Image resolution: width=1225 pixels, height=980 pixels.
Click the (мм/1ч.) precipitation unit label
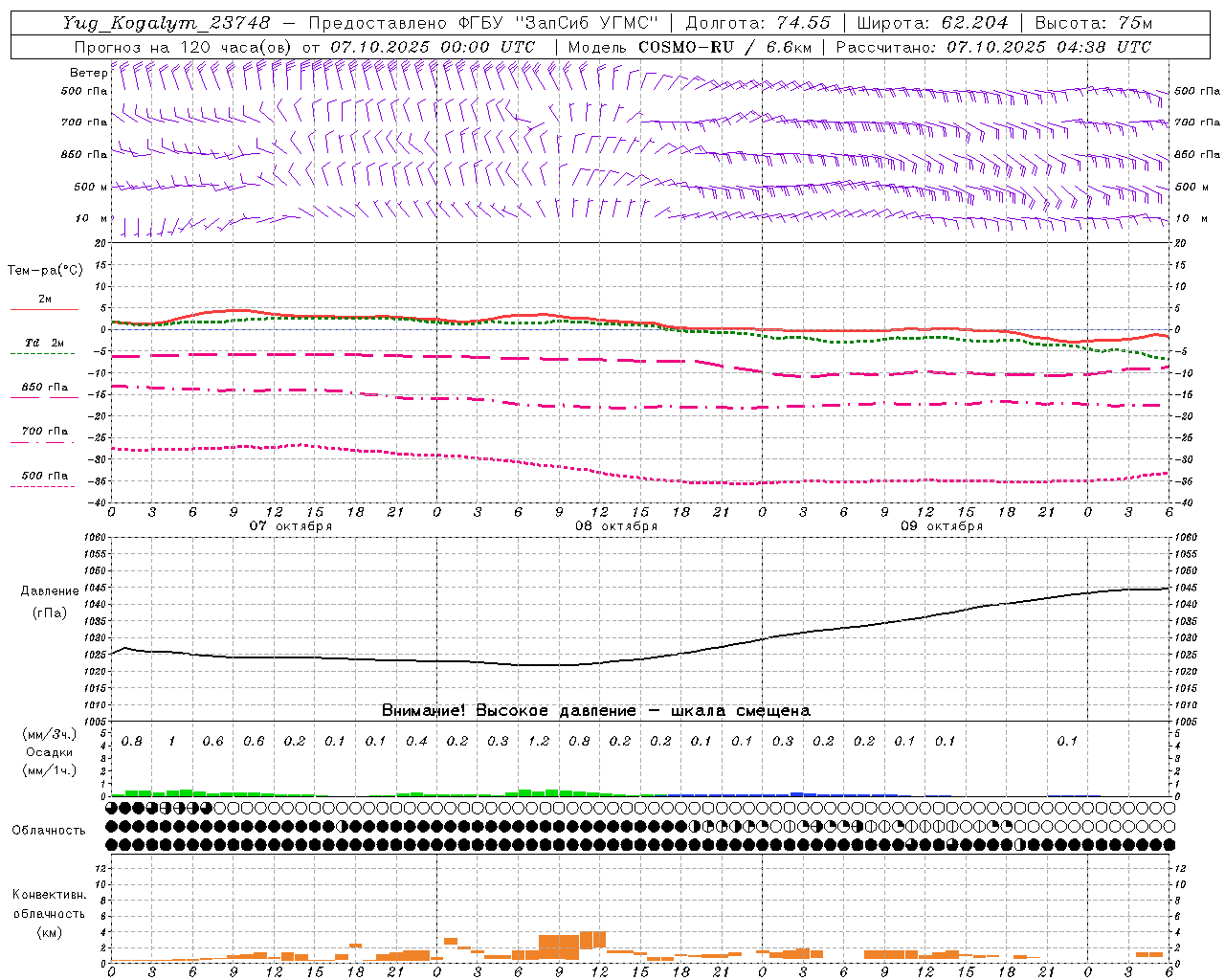50,770
